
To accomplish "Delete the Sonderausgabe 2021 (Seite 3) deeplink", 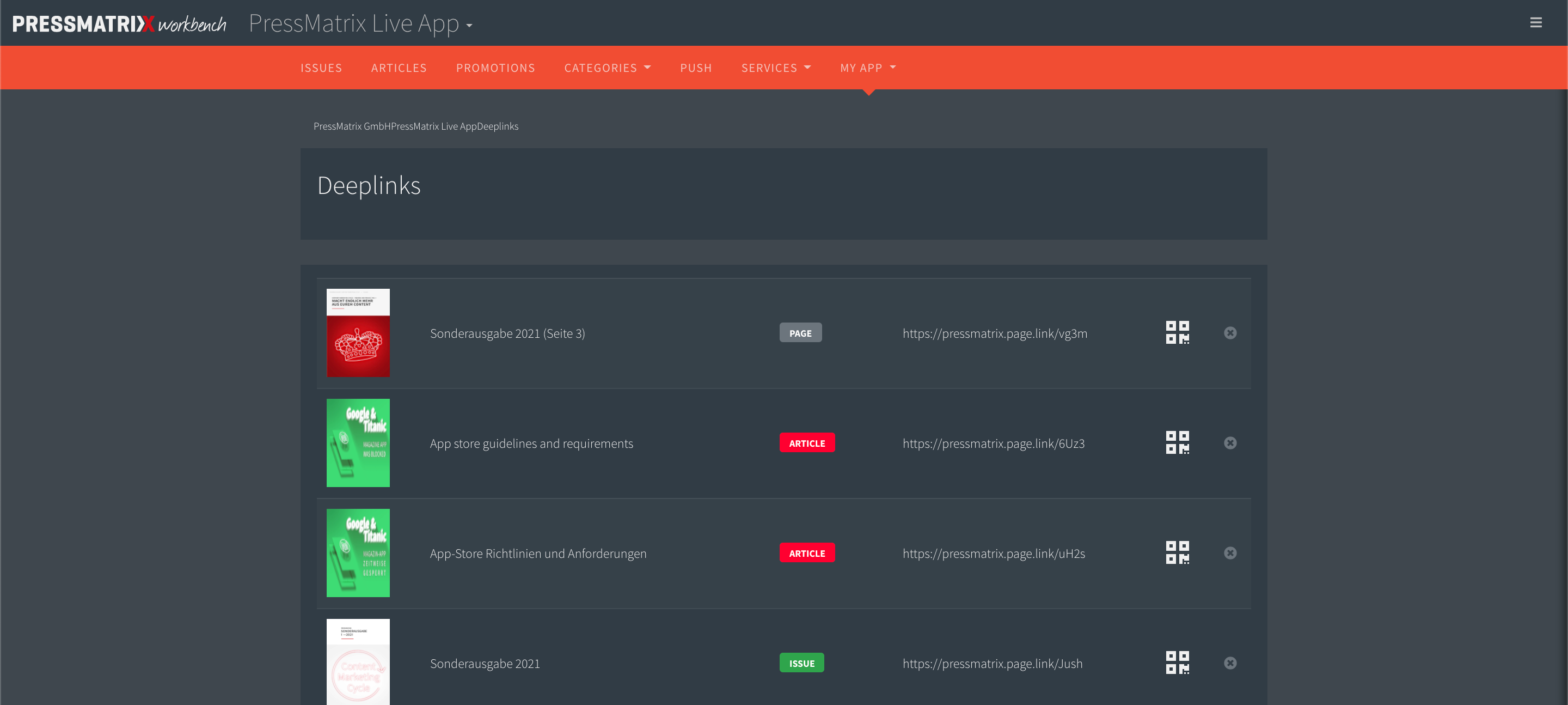I will click(1230, 333).
